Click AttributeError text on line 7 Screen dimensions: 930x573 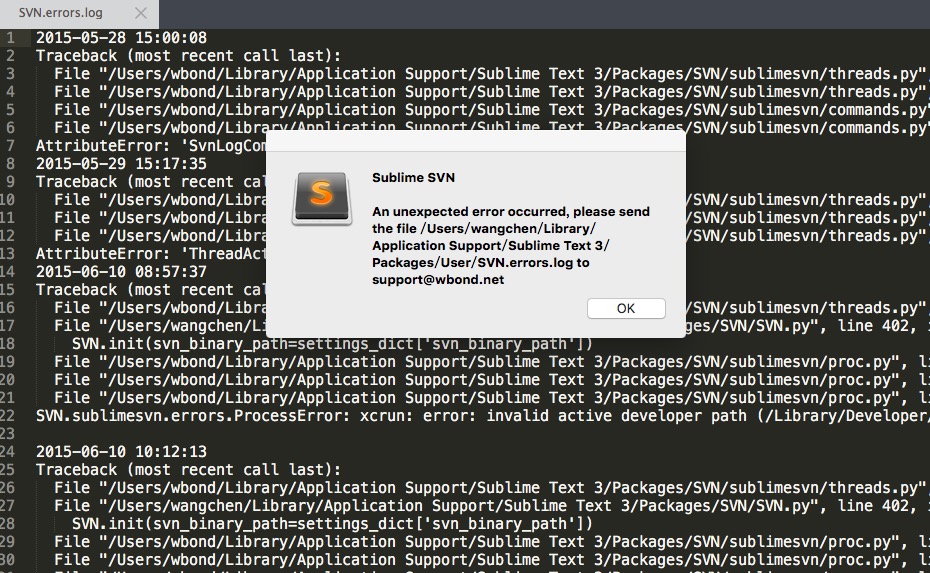point(151,146)
